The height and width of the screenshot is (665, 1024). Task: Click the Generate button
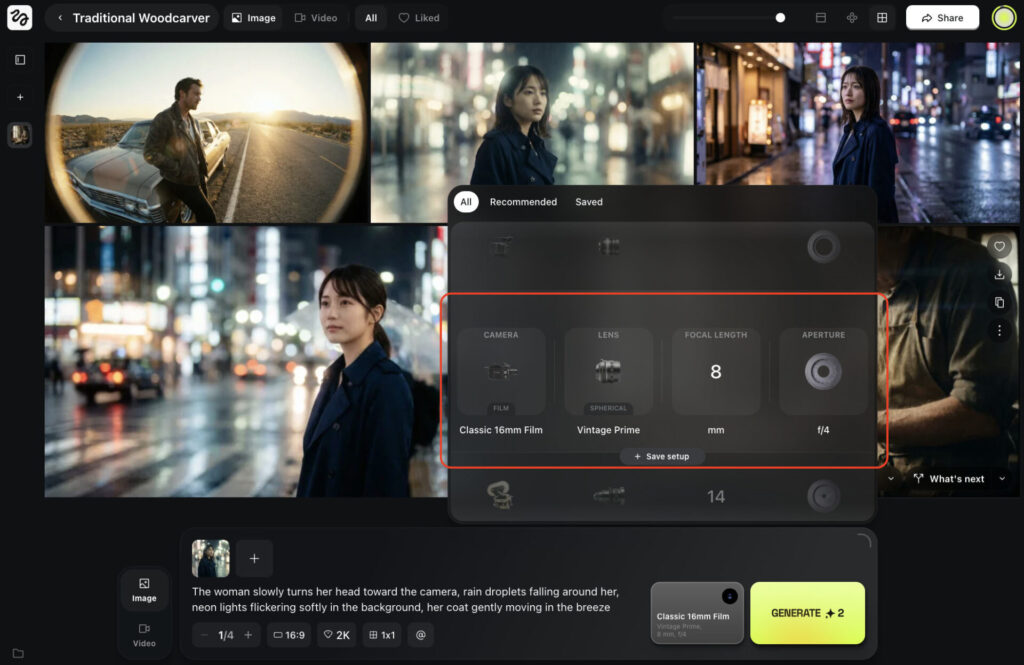(x=807, y=612)
